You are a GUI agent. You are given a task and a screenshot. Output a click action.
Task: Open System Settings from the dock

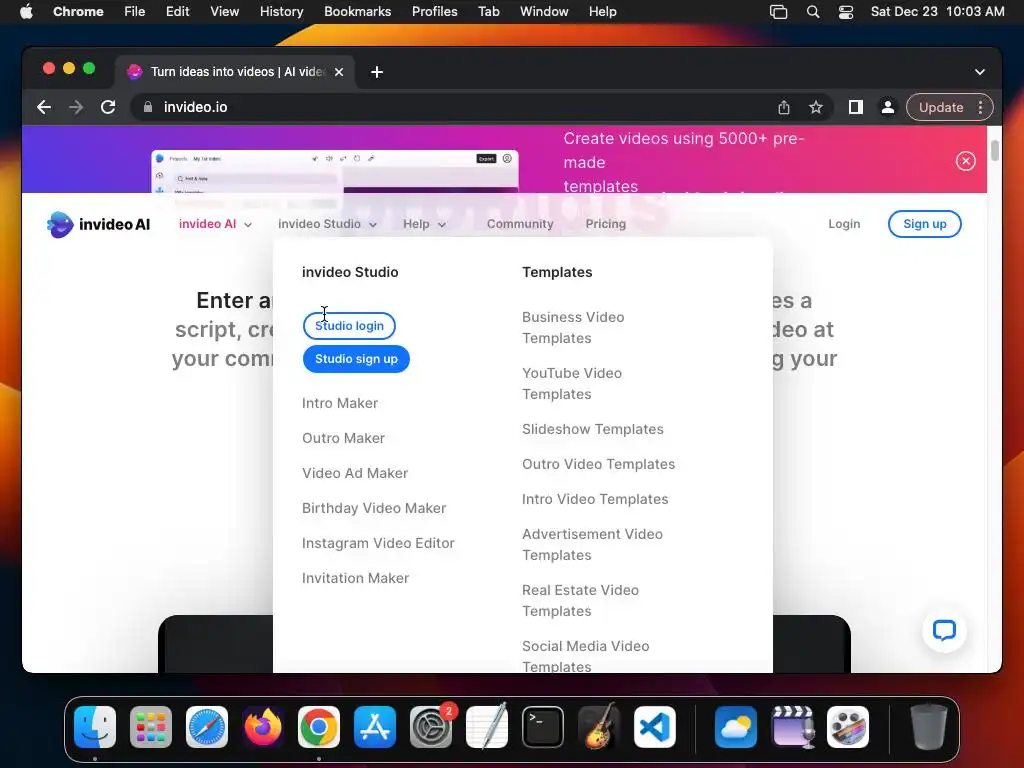click(431, 727)
